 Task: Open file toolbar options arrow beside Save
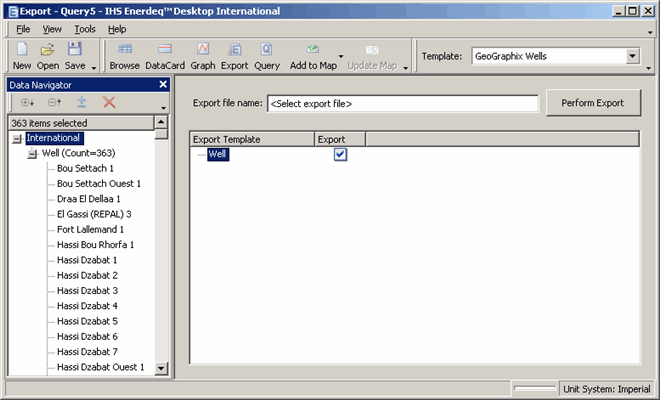click(x=94, y=68)
